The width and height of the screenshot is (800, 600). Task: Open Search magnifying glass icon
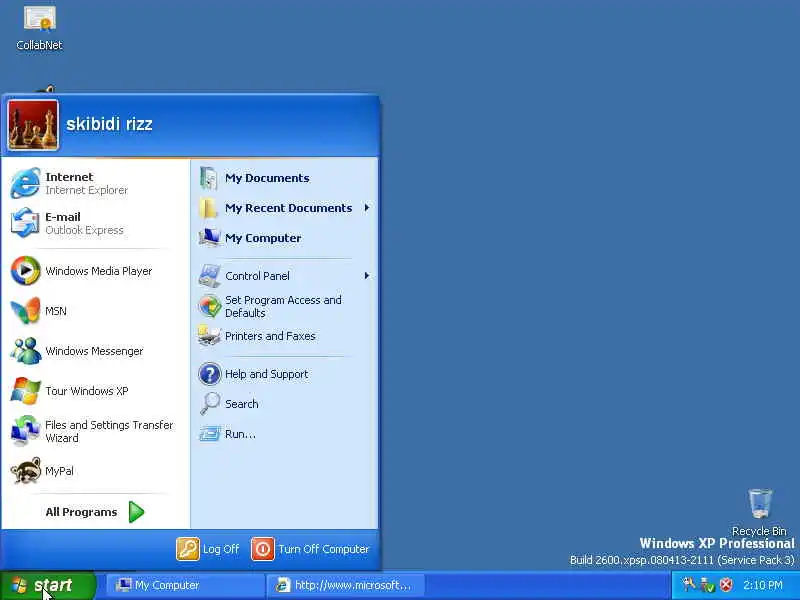click(x=209, y=404)
